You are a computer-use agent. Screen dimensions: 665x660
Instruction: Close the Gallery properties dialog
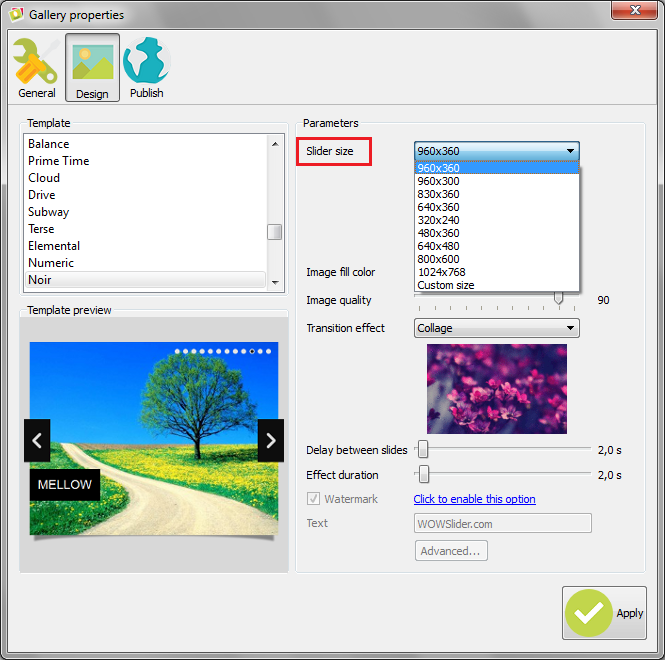(634, 10)
